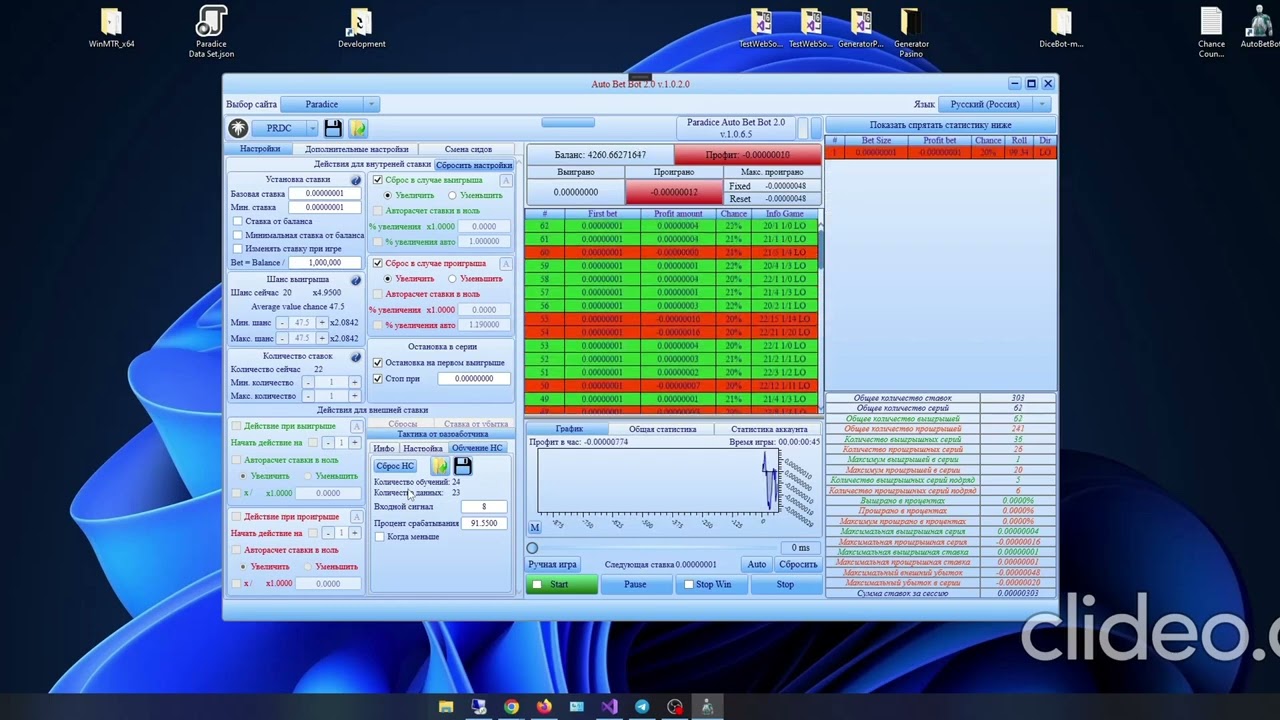This screenshot has width=1280, height=720.
Task: Click the Pause button
Action: (x=635, y=584)
